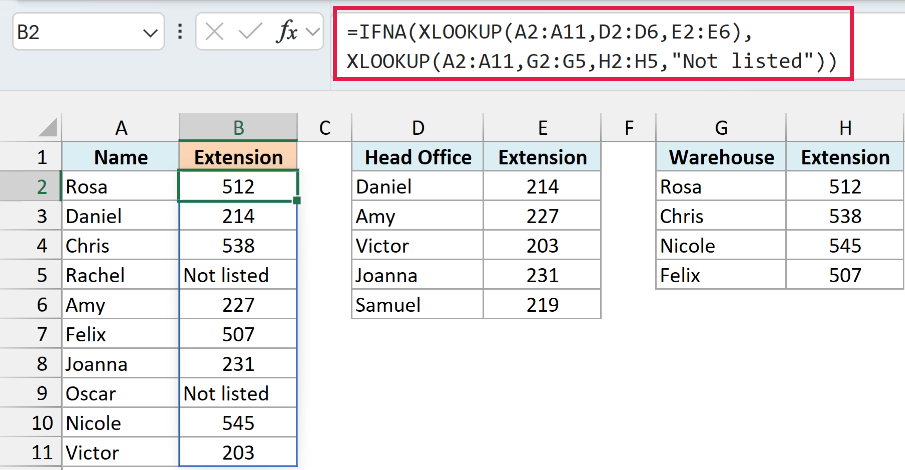Select column F header
The width and height of the screenshot is (905, 470).
click(629, 128)
